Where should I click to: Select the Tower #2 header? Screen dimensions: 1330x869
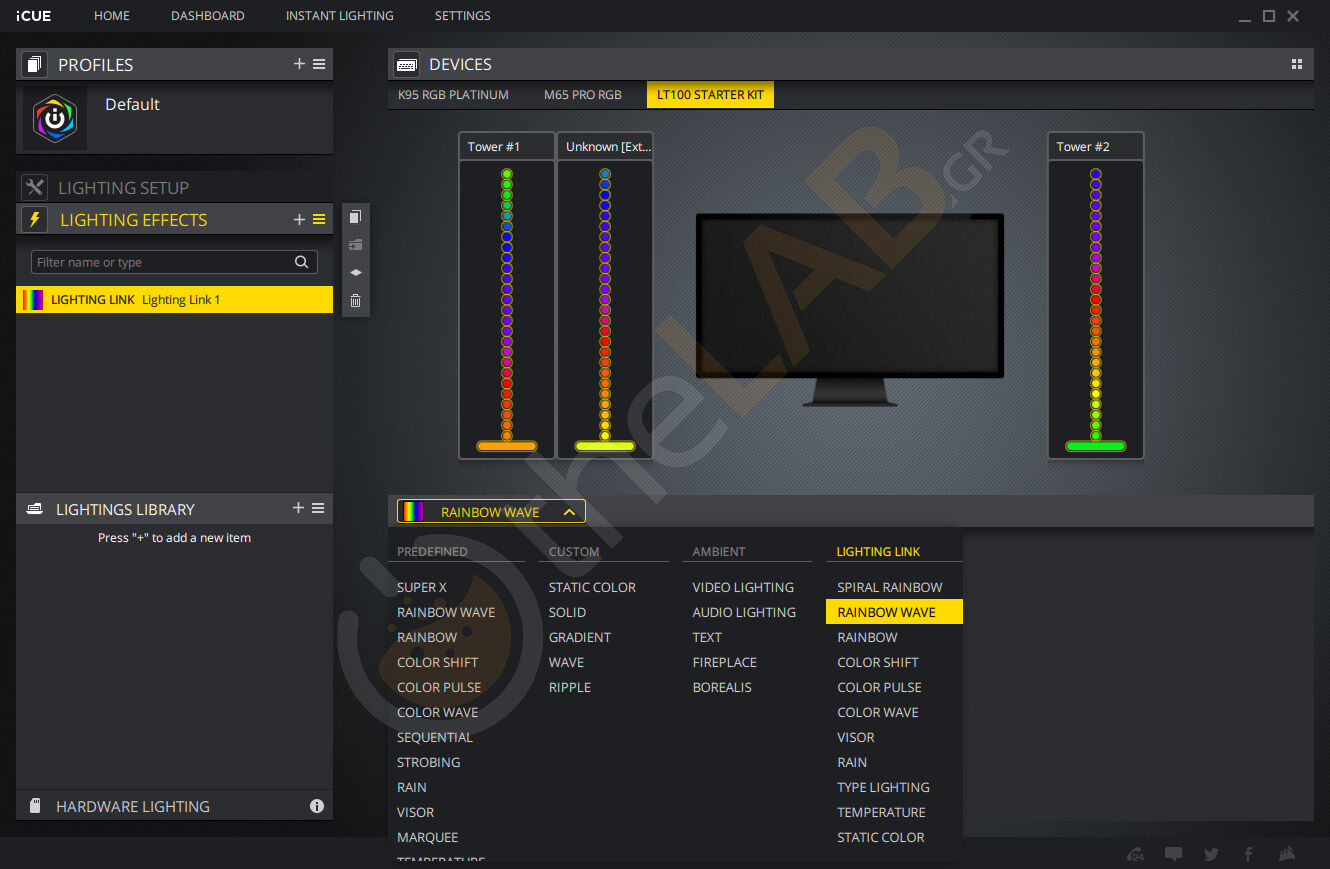click(1096, 147)
